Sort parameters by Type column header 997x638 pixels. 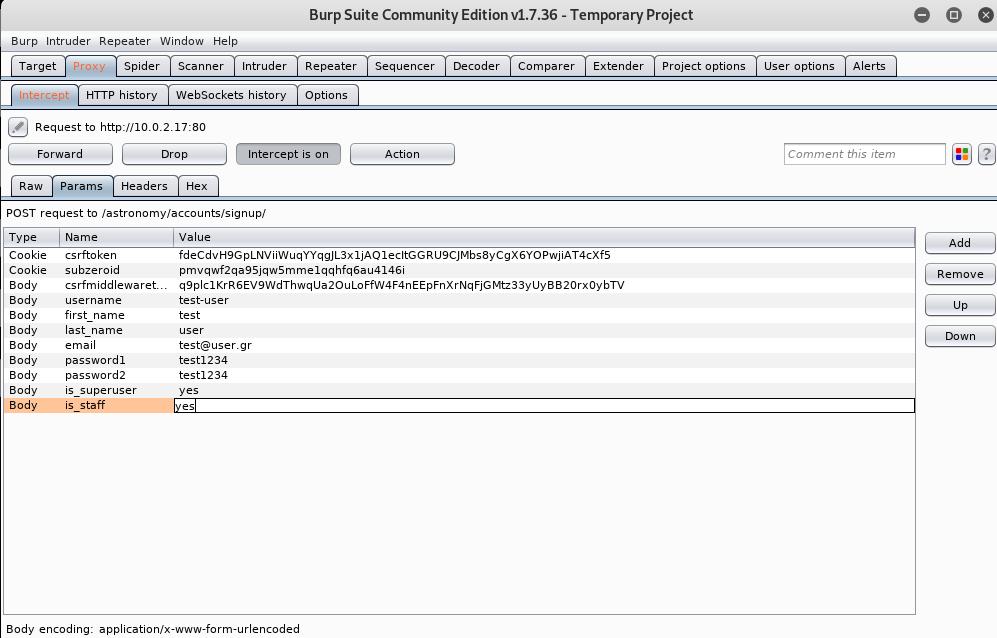pyautogui.click(x=32, y=237)
